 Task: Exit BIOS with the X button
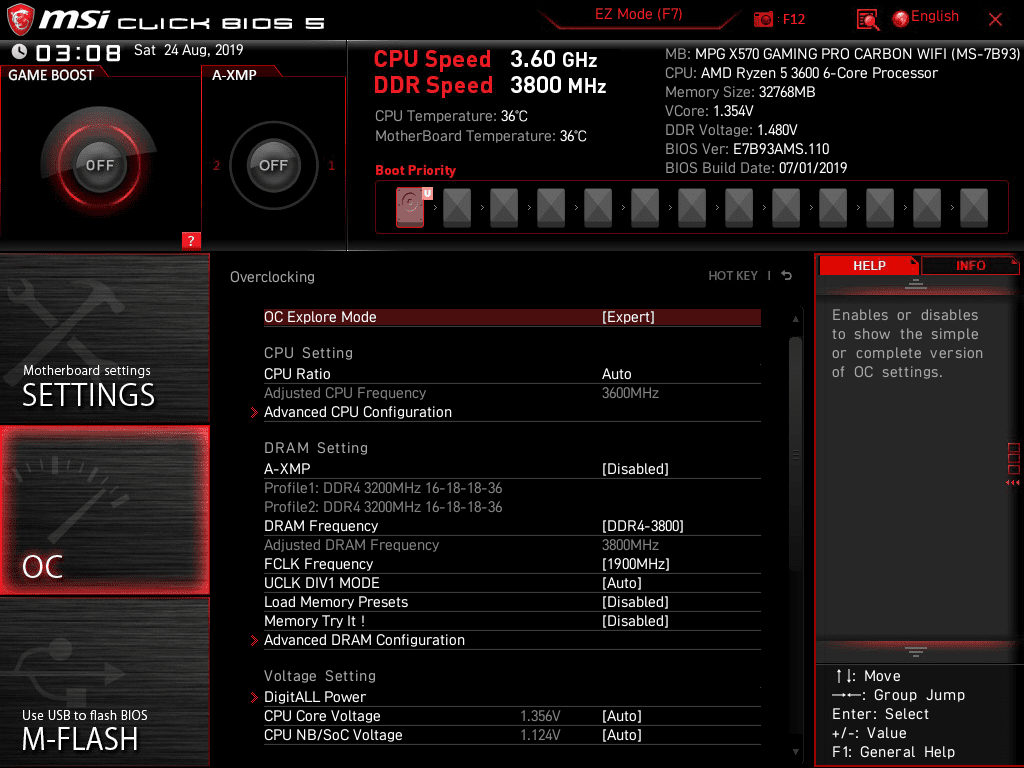click(995, 20)
